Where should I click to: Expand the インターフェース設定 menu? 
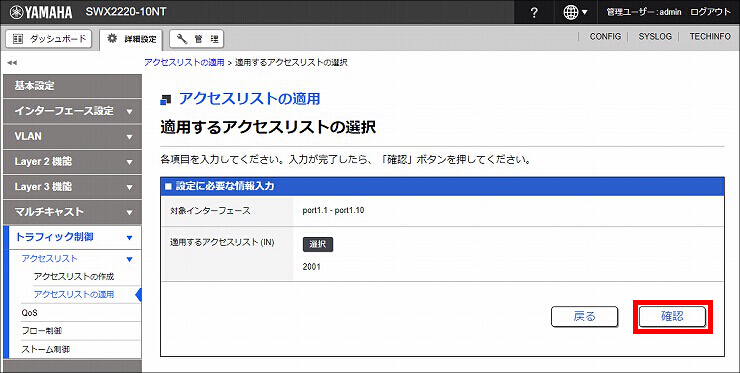(x=72, y=111)
